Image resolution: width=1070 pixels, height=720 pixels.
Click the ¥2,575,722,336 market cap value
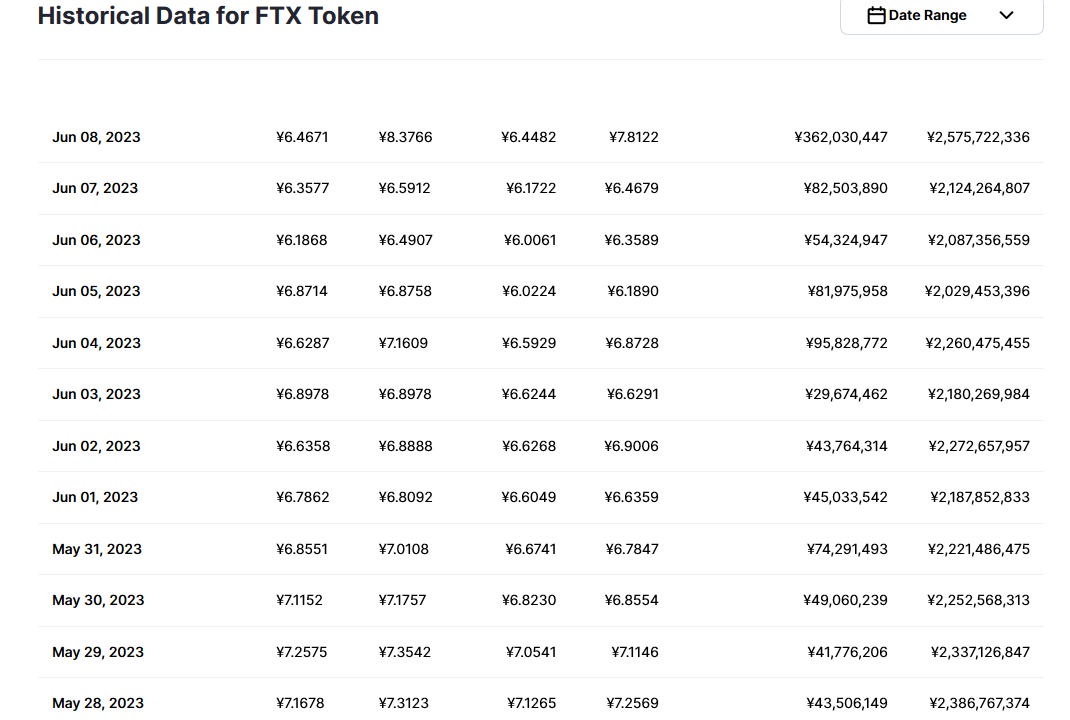(978, 137)
